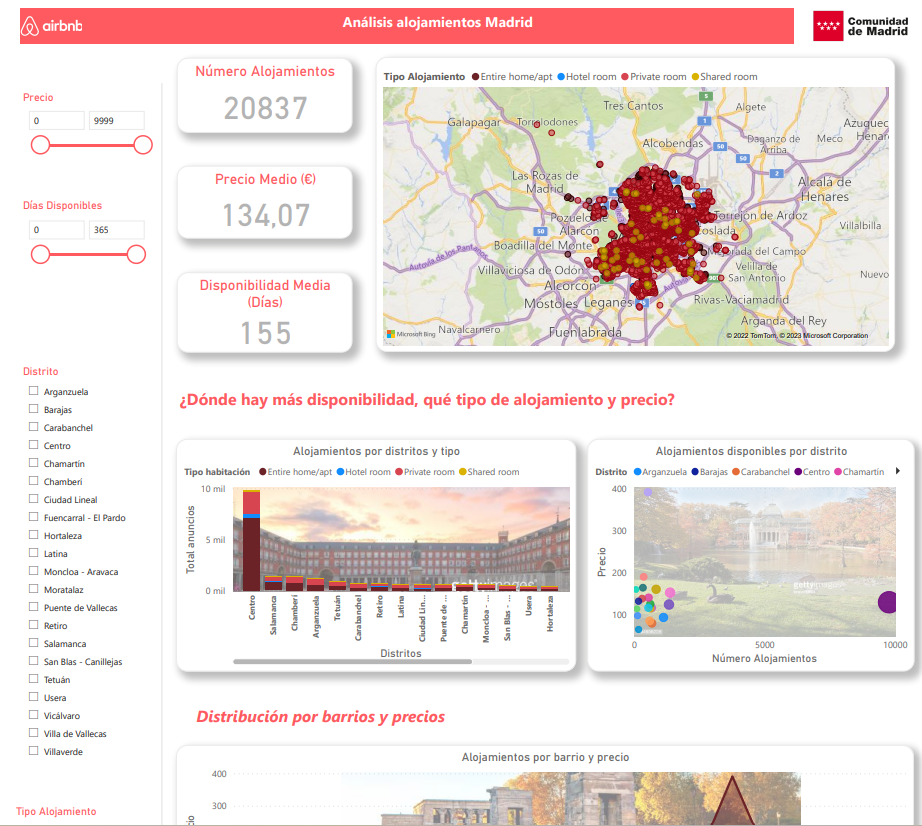Image resolution: width=922 pixels, height=826 pixels.
Task: Click the Días Disponibles slider handle
Action: coord(40,254)
